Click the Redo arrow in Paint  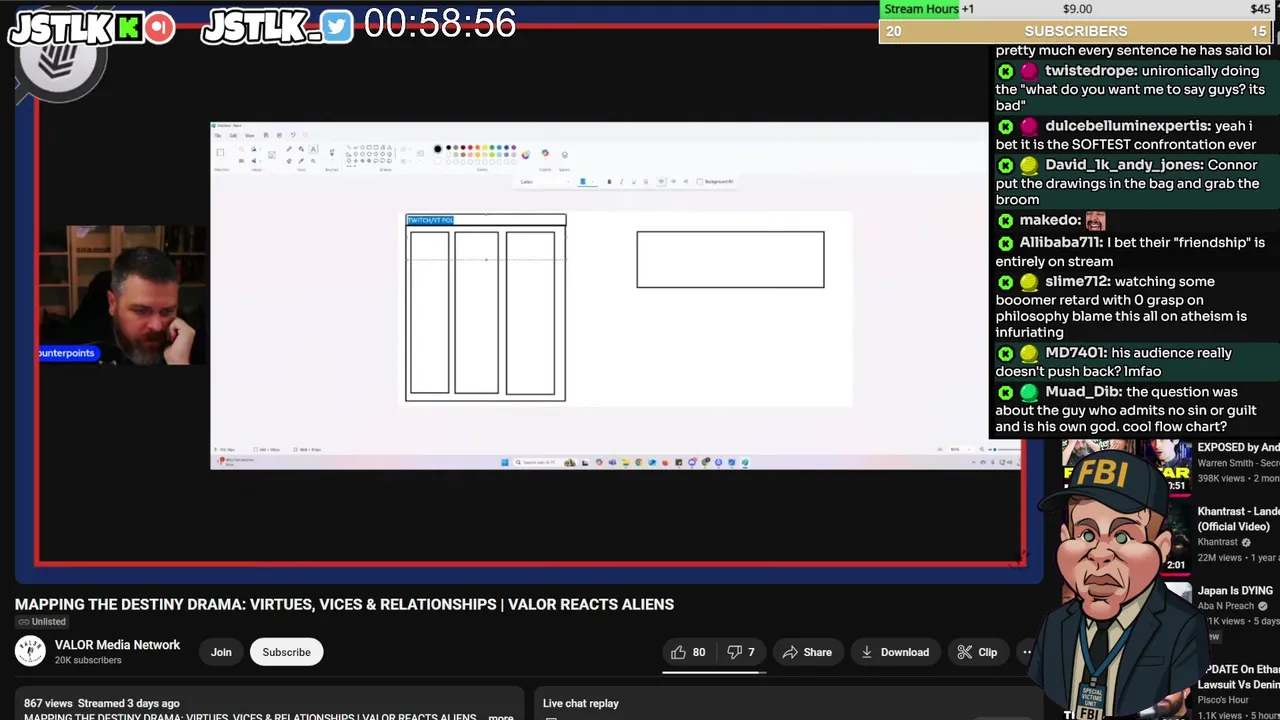[x=305, y=135]
